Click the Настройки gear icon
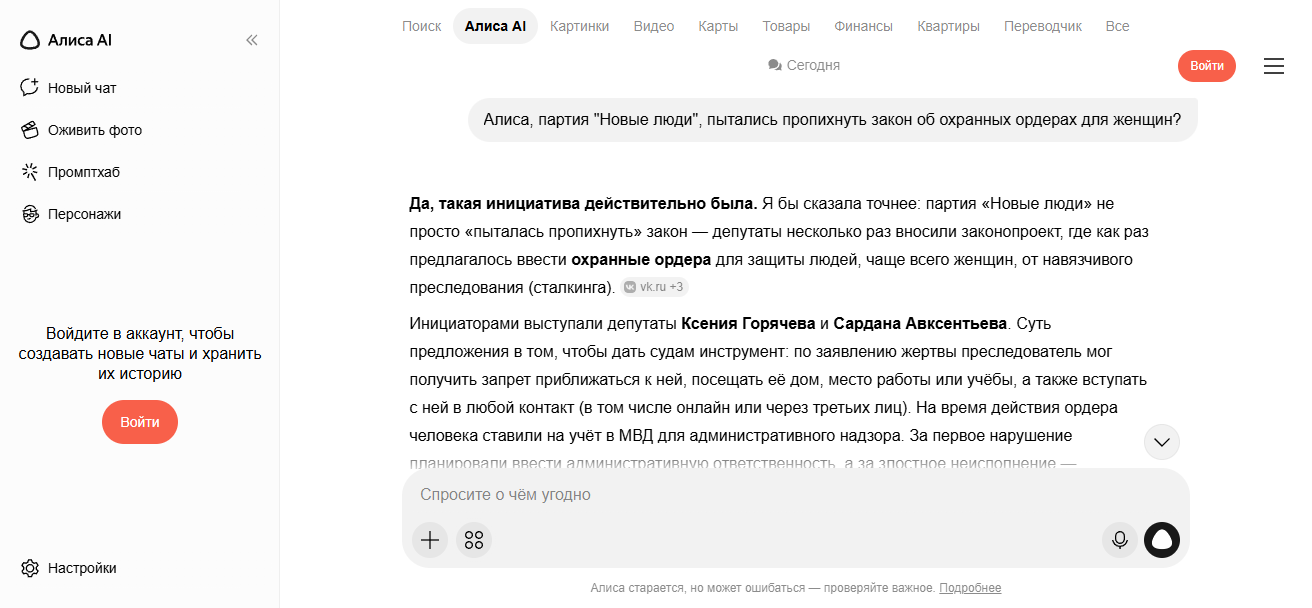This screenshot has height=608, width=1312. (x=30, y=568)
